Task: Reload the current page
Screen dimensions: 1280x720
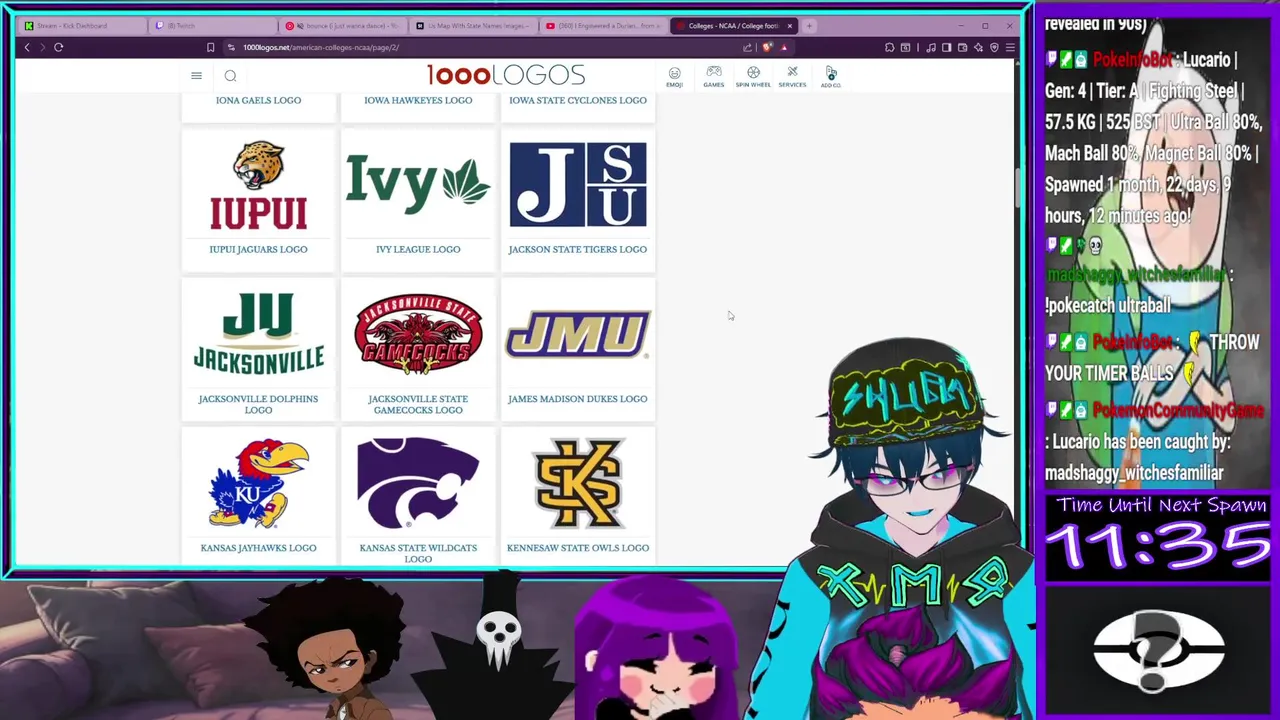Action: (x=59, y=47)
